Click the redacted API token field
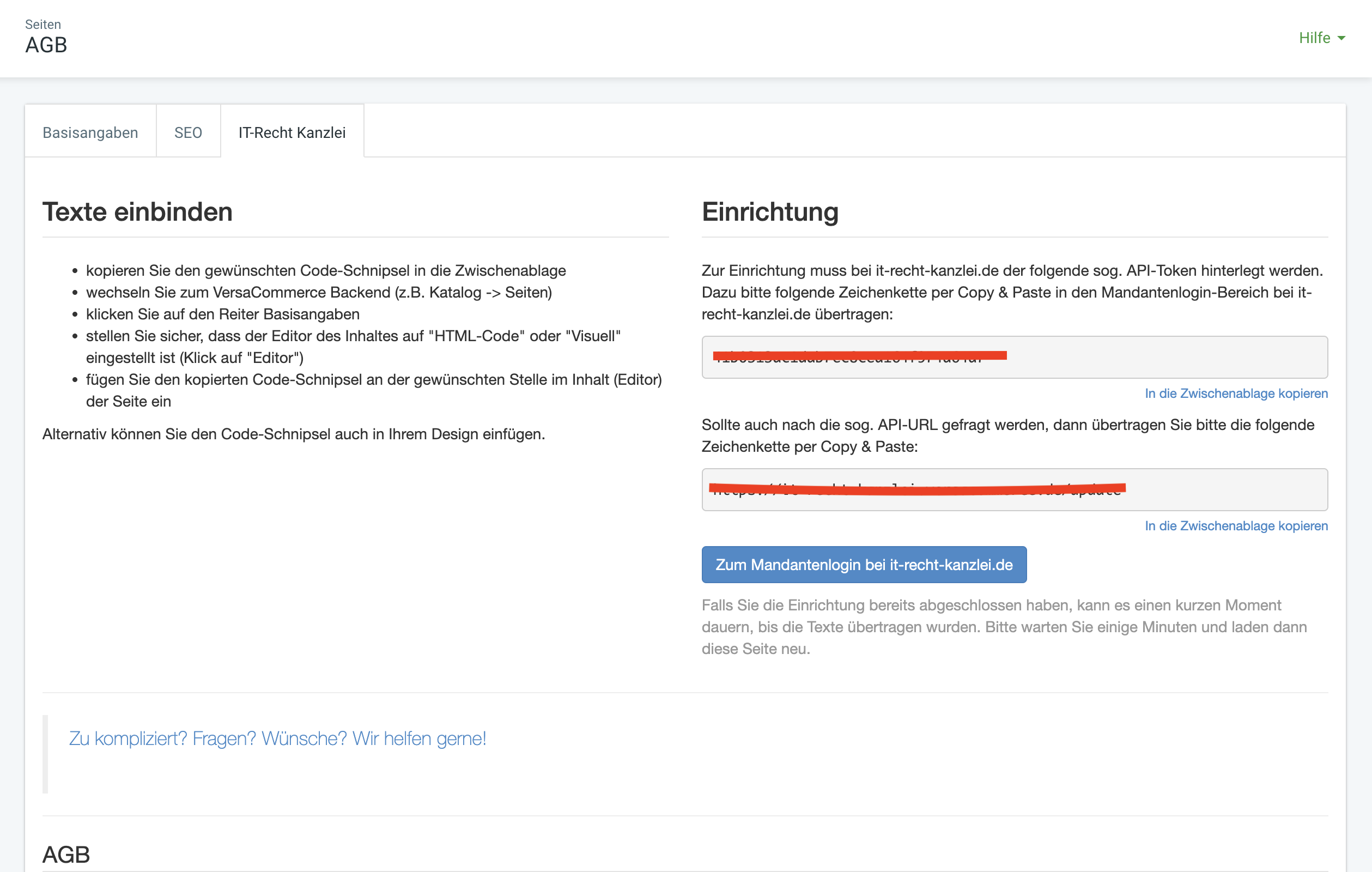Screen dimensions: 1372x872 (1014, 357)
